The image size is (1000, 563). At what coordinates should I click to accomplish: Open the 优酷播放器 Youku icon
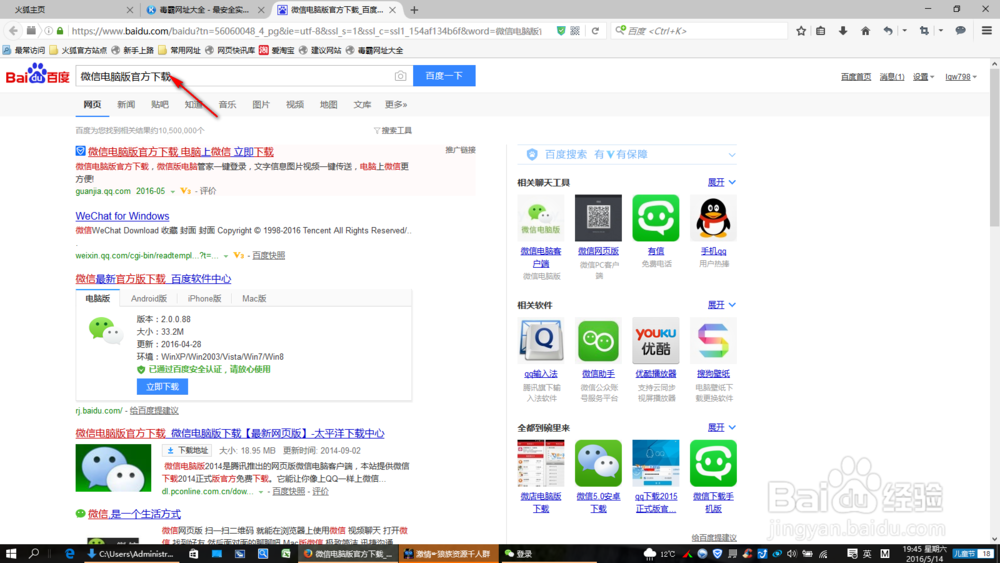pos(656,340)
